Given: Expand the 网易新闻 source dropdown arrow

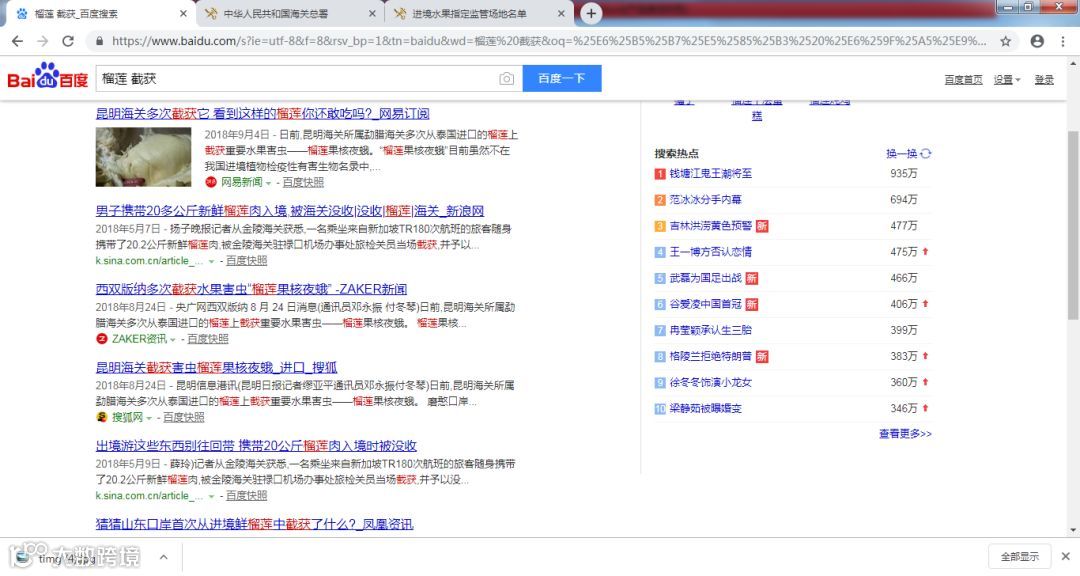Looking at the screenshot, I should [x=269, y=183].
